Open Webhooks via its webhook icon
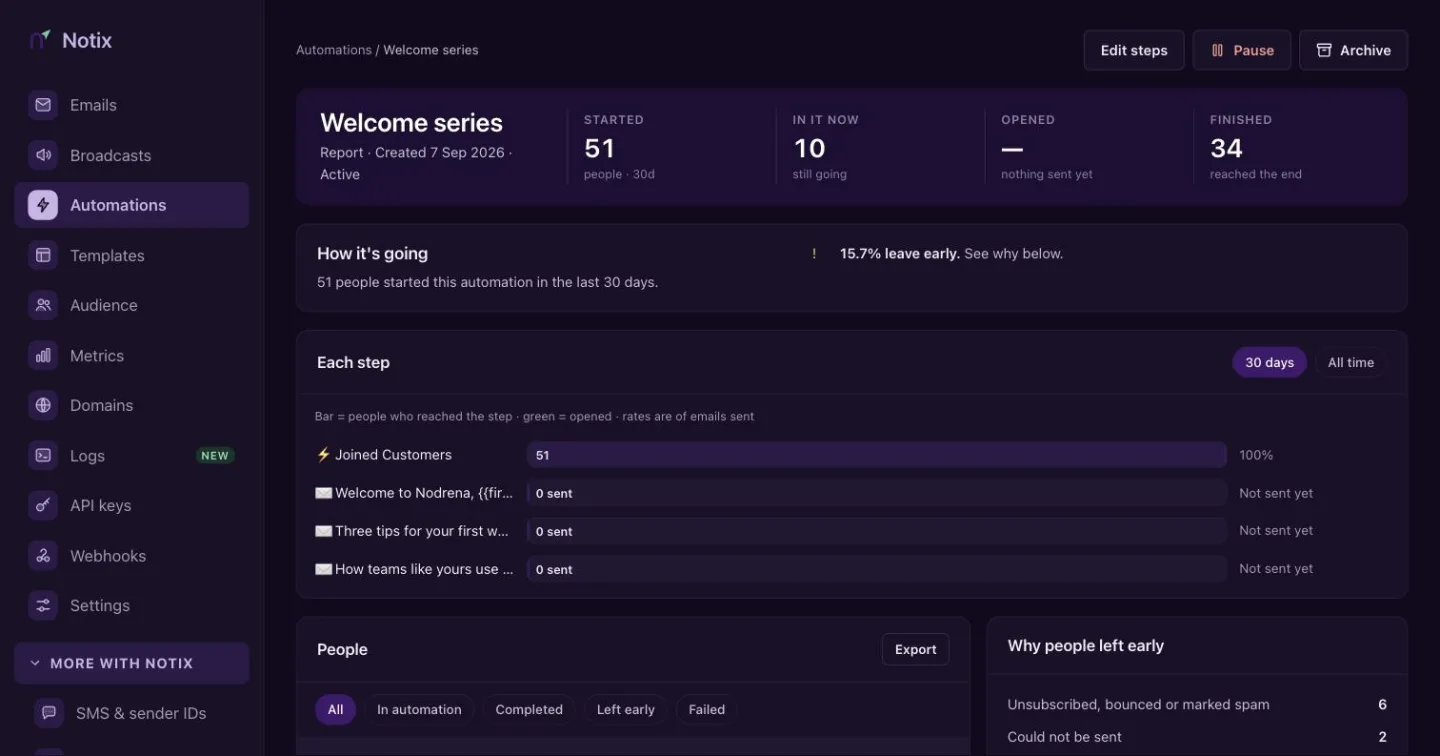The width and height of the screenshot is (1440, 756). [x=43, y=555]
